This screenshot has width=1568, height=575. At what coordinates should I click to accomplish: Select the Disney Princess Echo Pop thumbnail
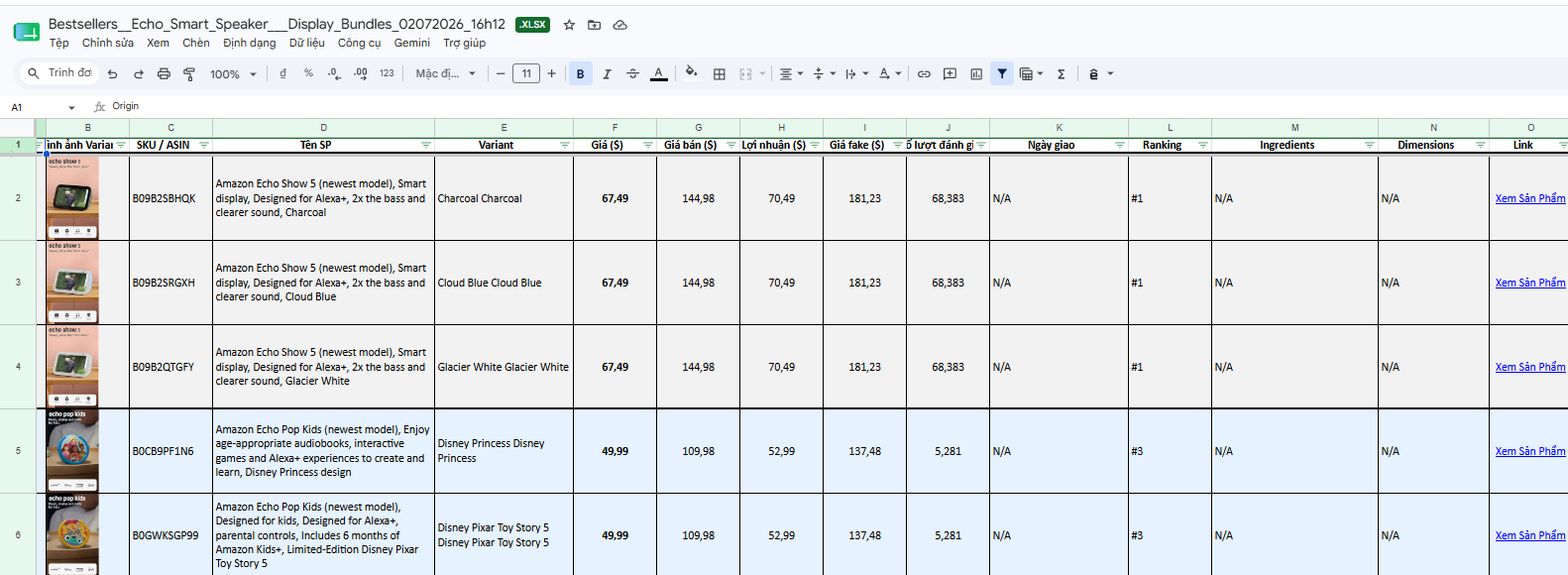point(72,451)
